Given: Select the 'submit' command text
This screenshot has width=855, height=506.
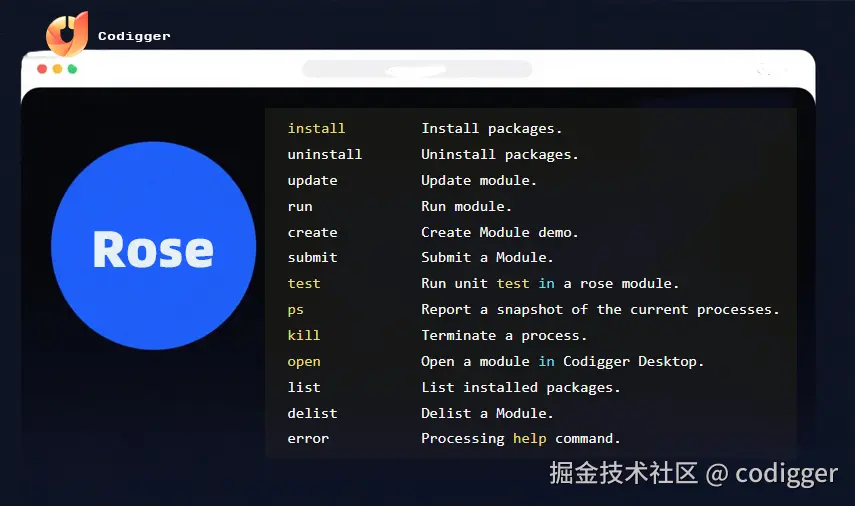Looking at the screenshot, I should (x=312, y=257).
